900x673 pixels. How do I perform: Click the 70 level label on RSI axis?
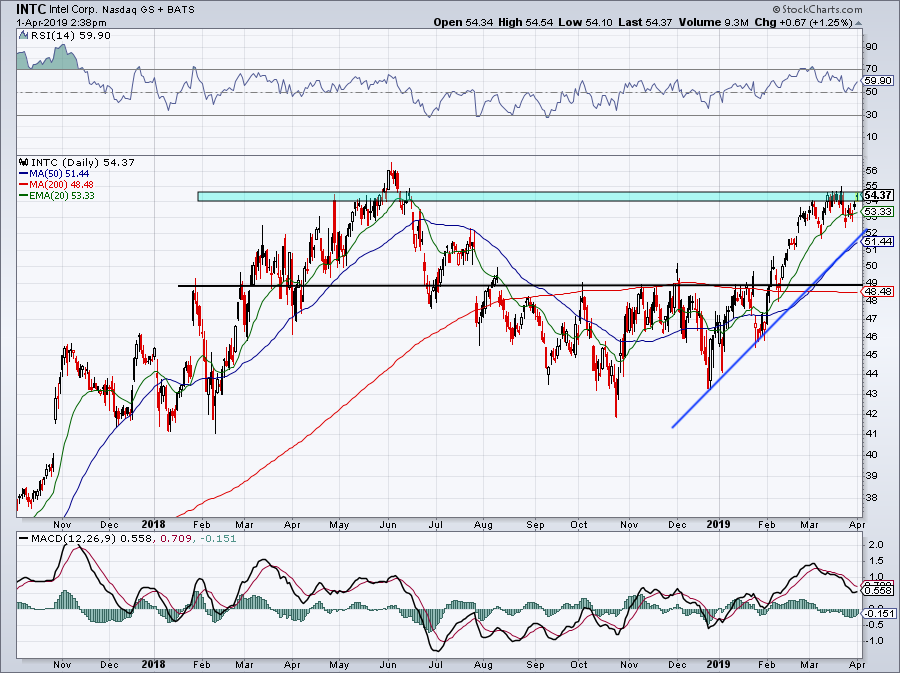click(871, 69)
